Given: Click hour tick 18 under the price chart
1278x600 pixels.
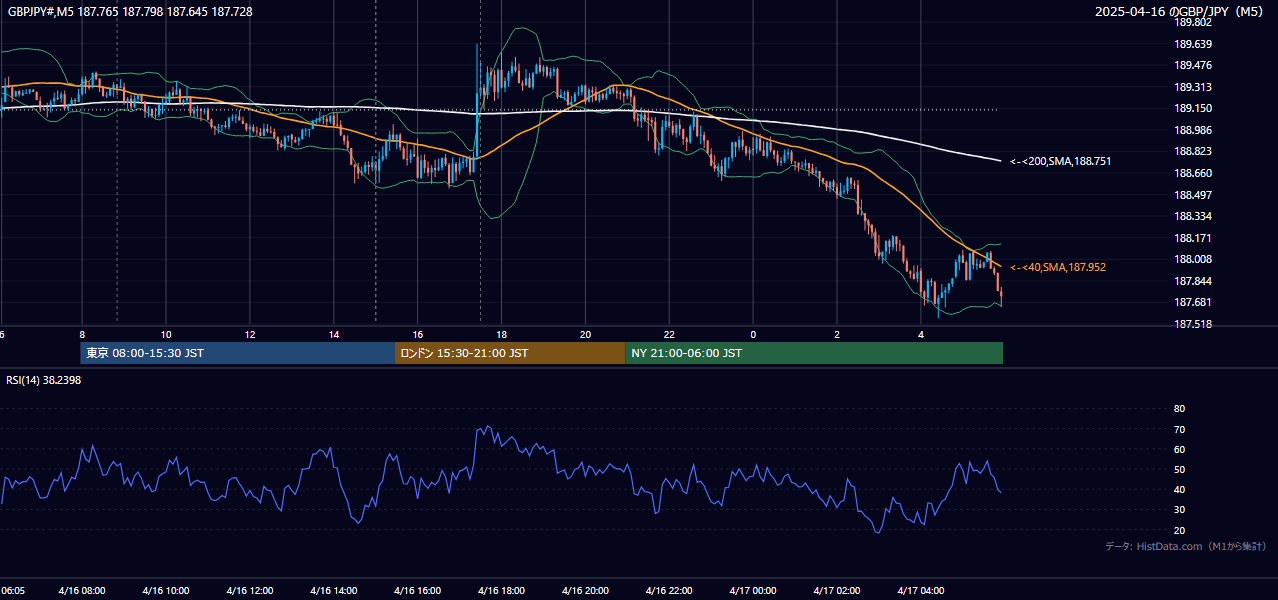Looking at the screenshot, I should coord(502,334).
